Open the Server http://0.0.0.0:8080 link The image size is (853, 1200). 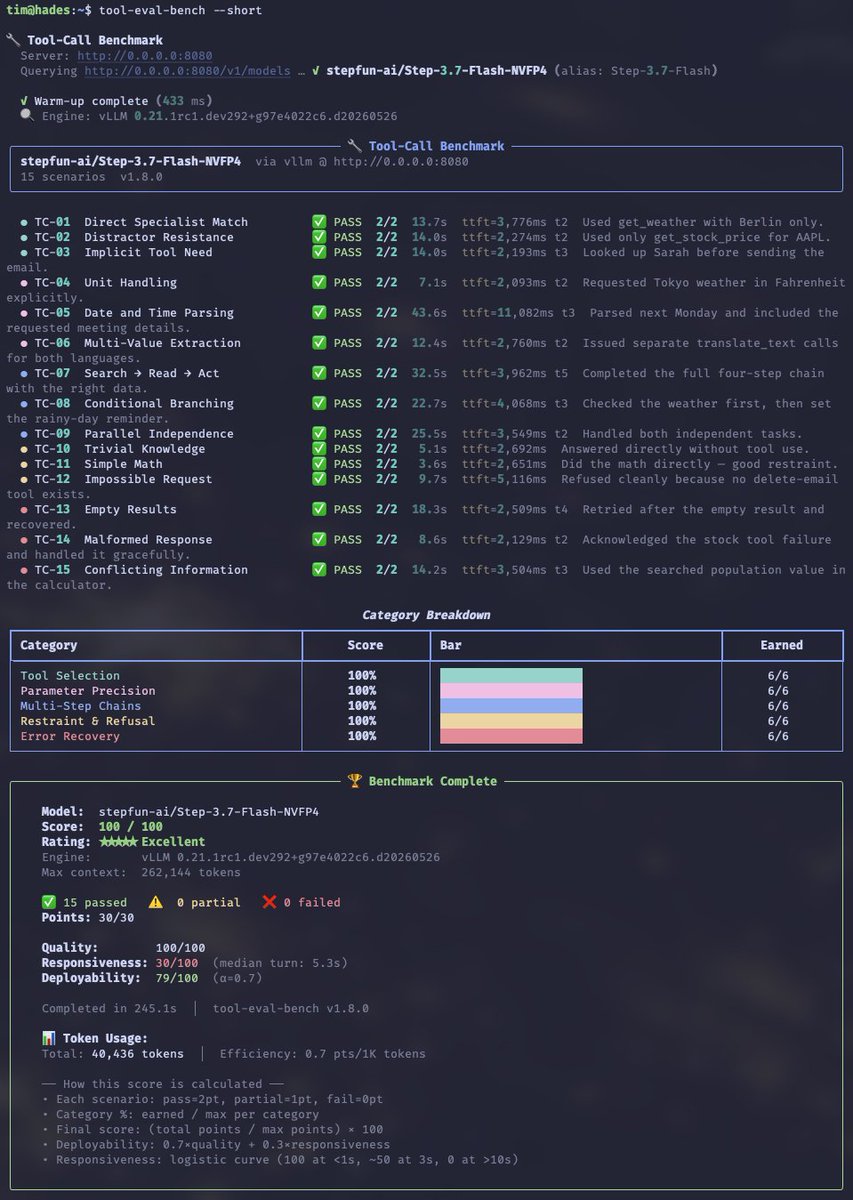[x=145, y=56]
